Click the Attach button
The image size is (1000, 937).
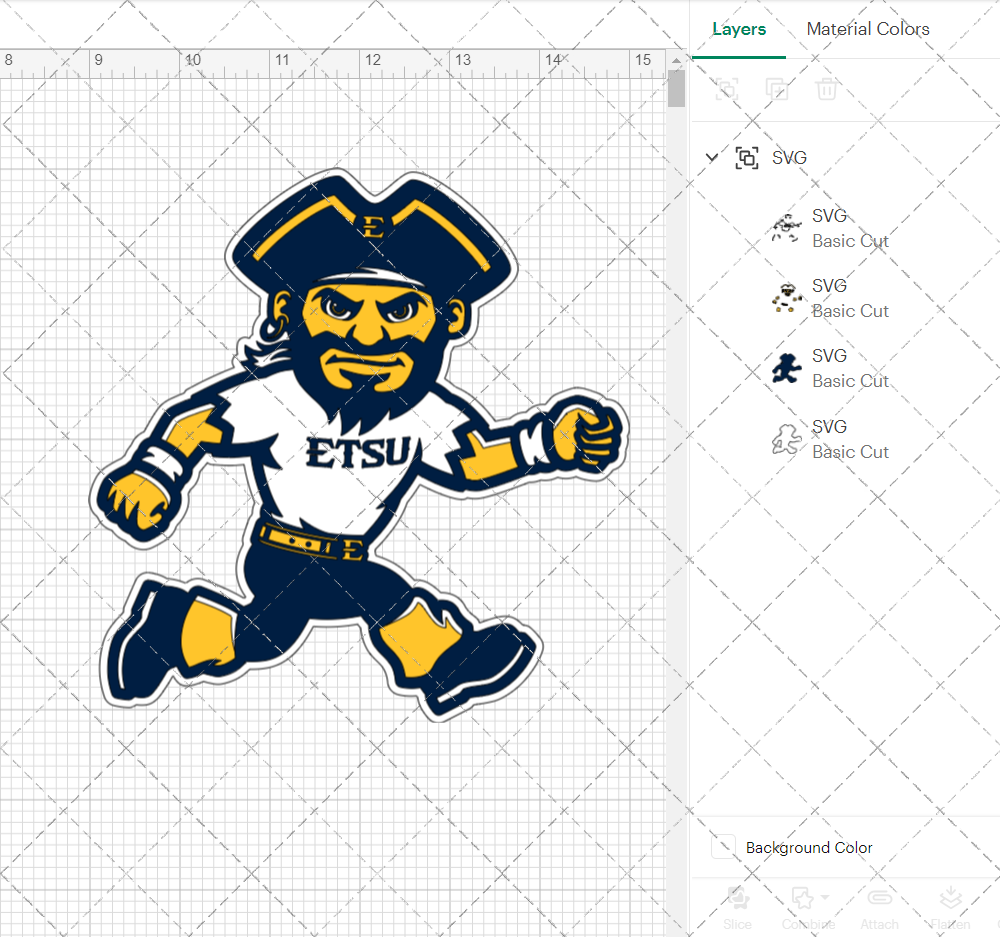[x=879, y=908]
